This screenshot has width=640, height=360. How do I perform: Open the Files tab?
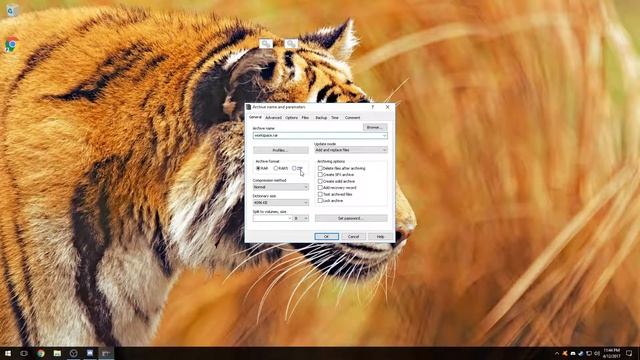click(305, 118)
